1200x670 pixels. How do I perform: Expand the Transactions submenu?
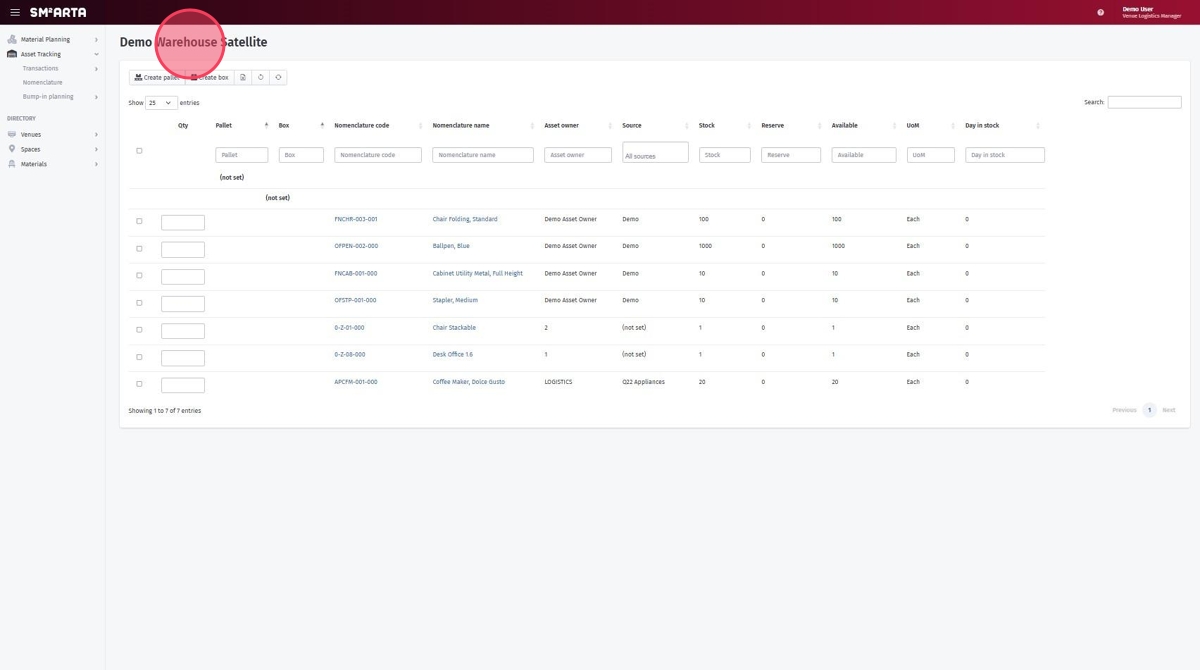(x=40, y=67)
